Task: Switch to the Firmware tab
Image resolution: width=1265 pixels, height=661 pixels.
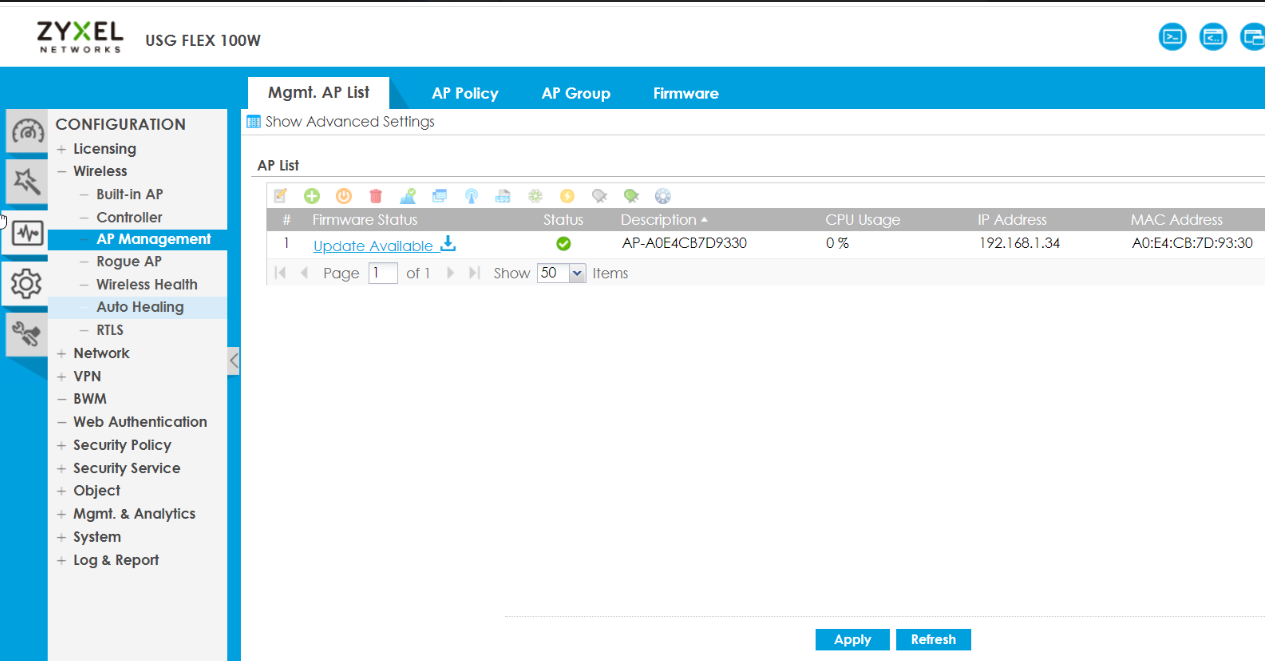Action: tap(685, 93)
